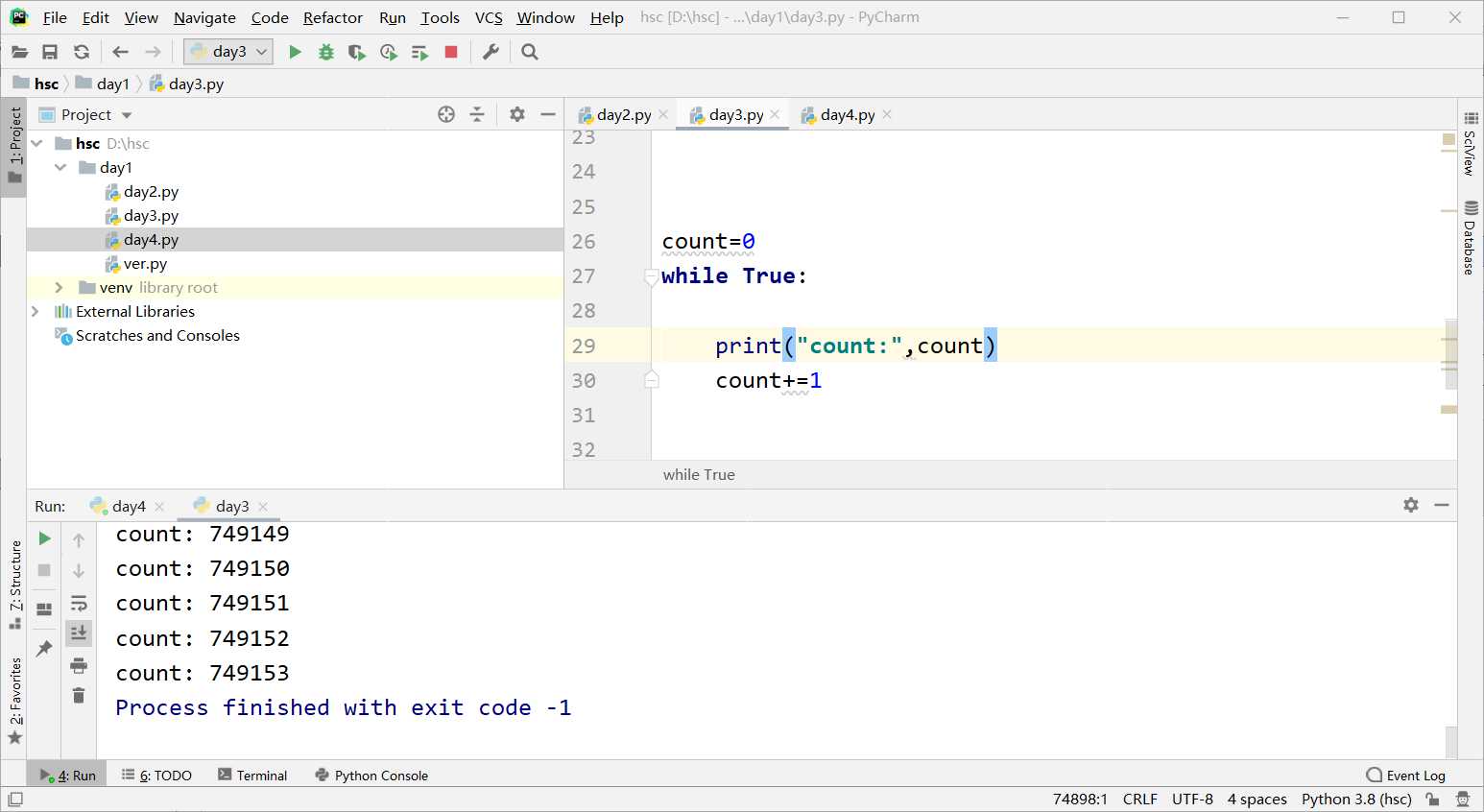Open the Python Console tool window
This screenshot has width=1484, height=812.
tap(371, 776)
